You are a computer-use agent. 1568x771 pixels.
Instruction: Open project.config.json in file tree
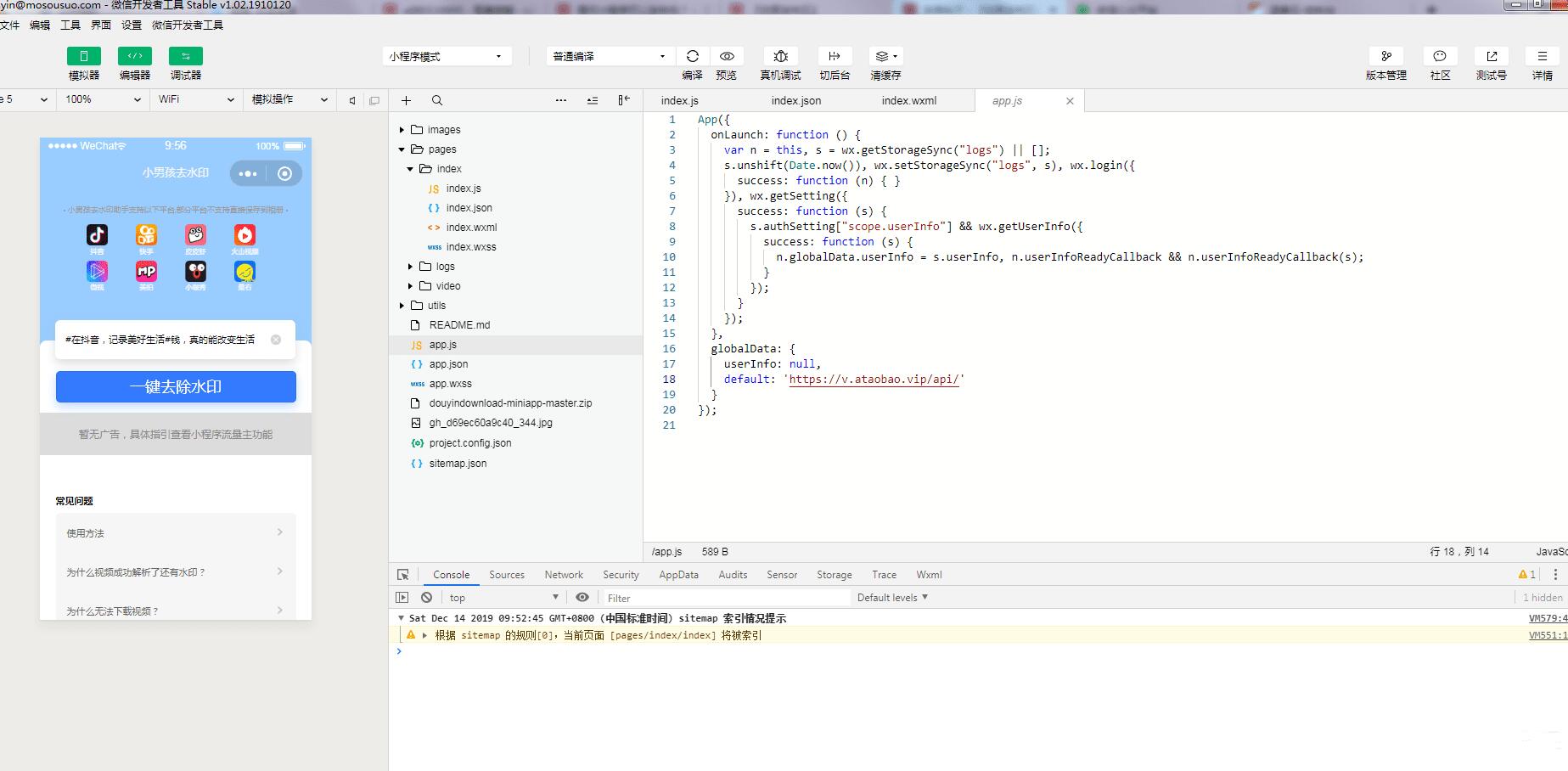click(x=469, y=443)
